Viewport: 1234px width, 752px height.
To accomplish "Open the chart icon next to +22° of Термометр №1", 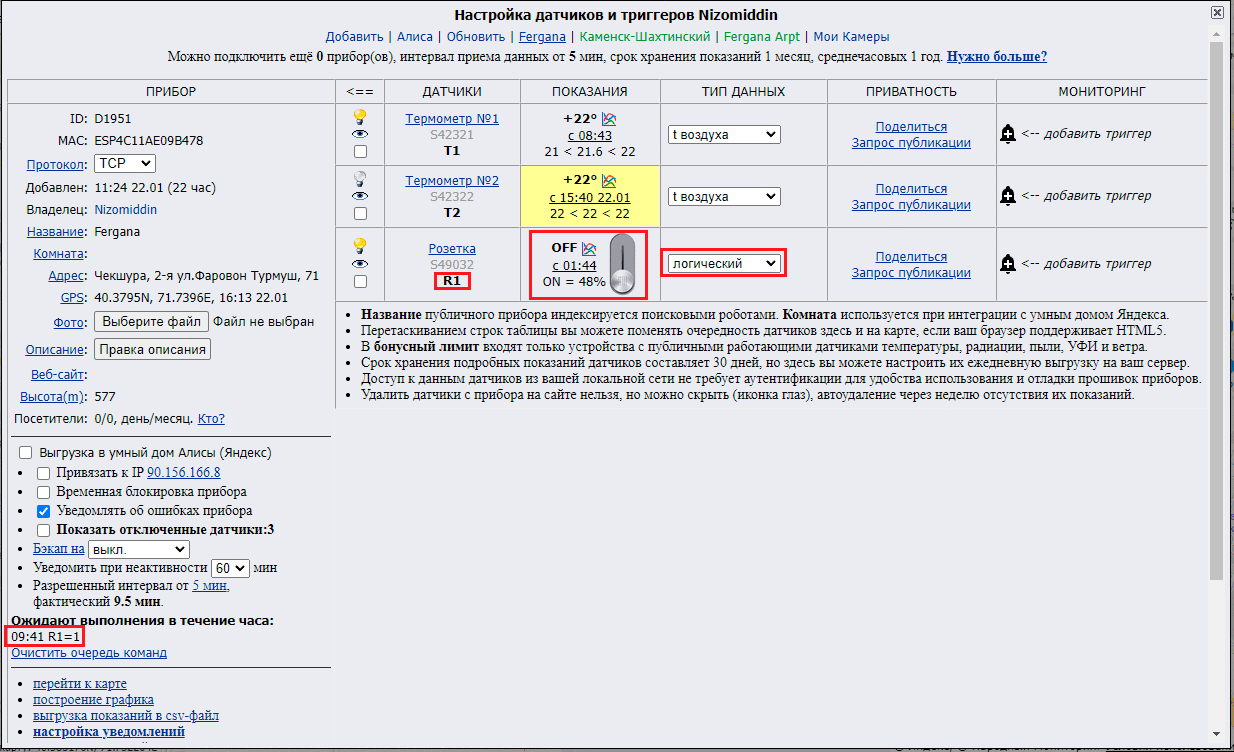I will click(x=609, y=119).
